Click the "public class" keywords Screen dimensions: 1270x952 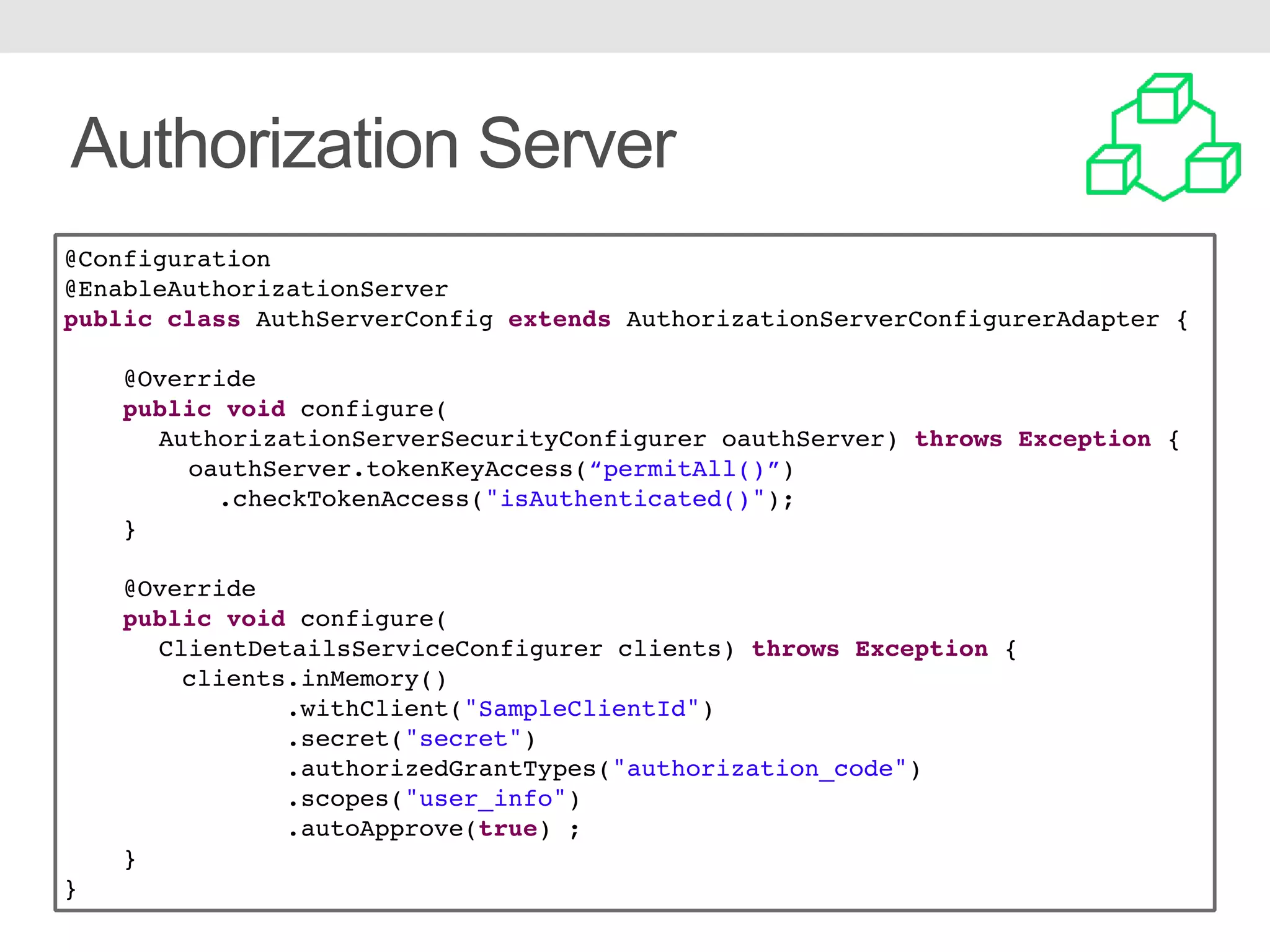coord(152,320)
